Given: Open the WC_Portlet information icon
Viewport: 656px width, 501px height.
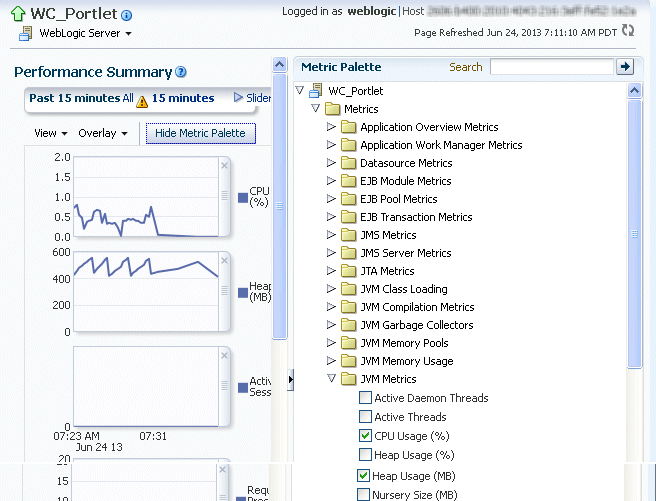Looking at the screenshot, I should 126,15.
